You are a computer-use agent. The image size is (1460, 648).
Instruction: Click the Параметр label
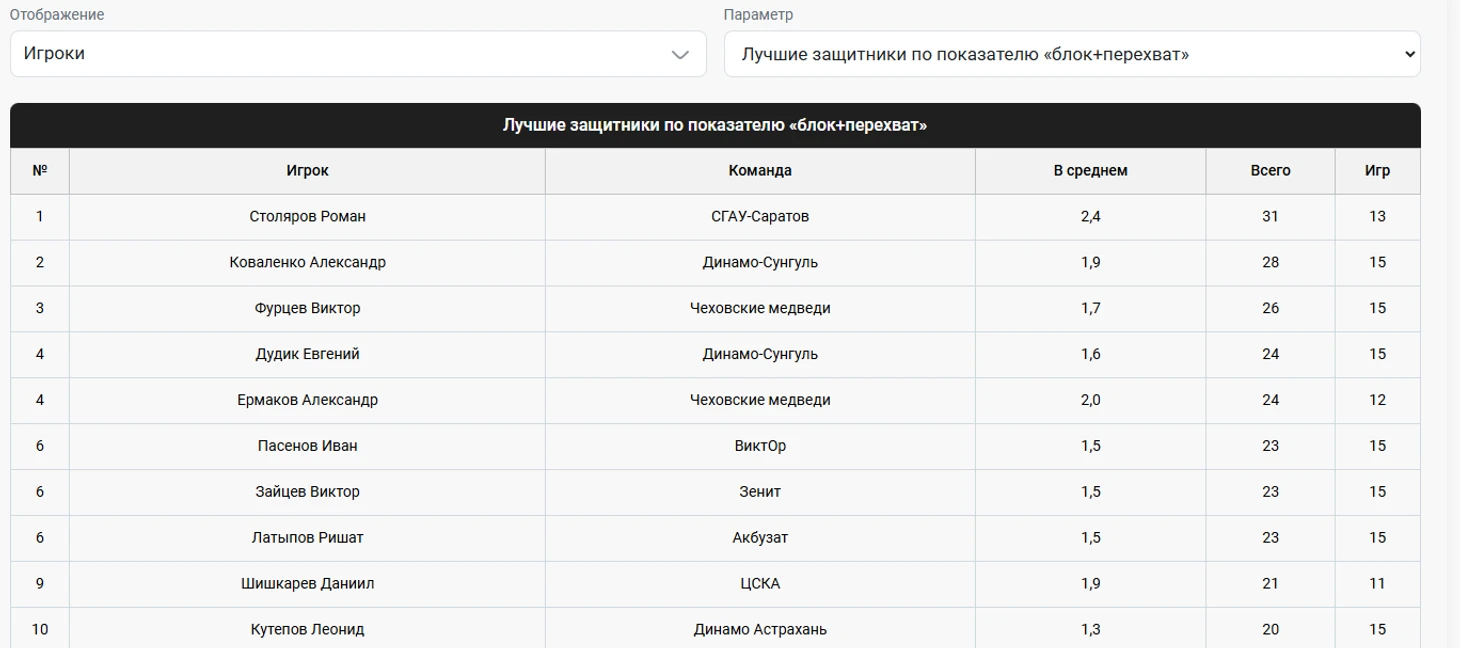(x=758, y=15)
